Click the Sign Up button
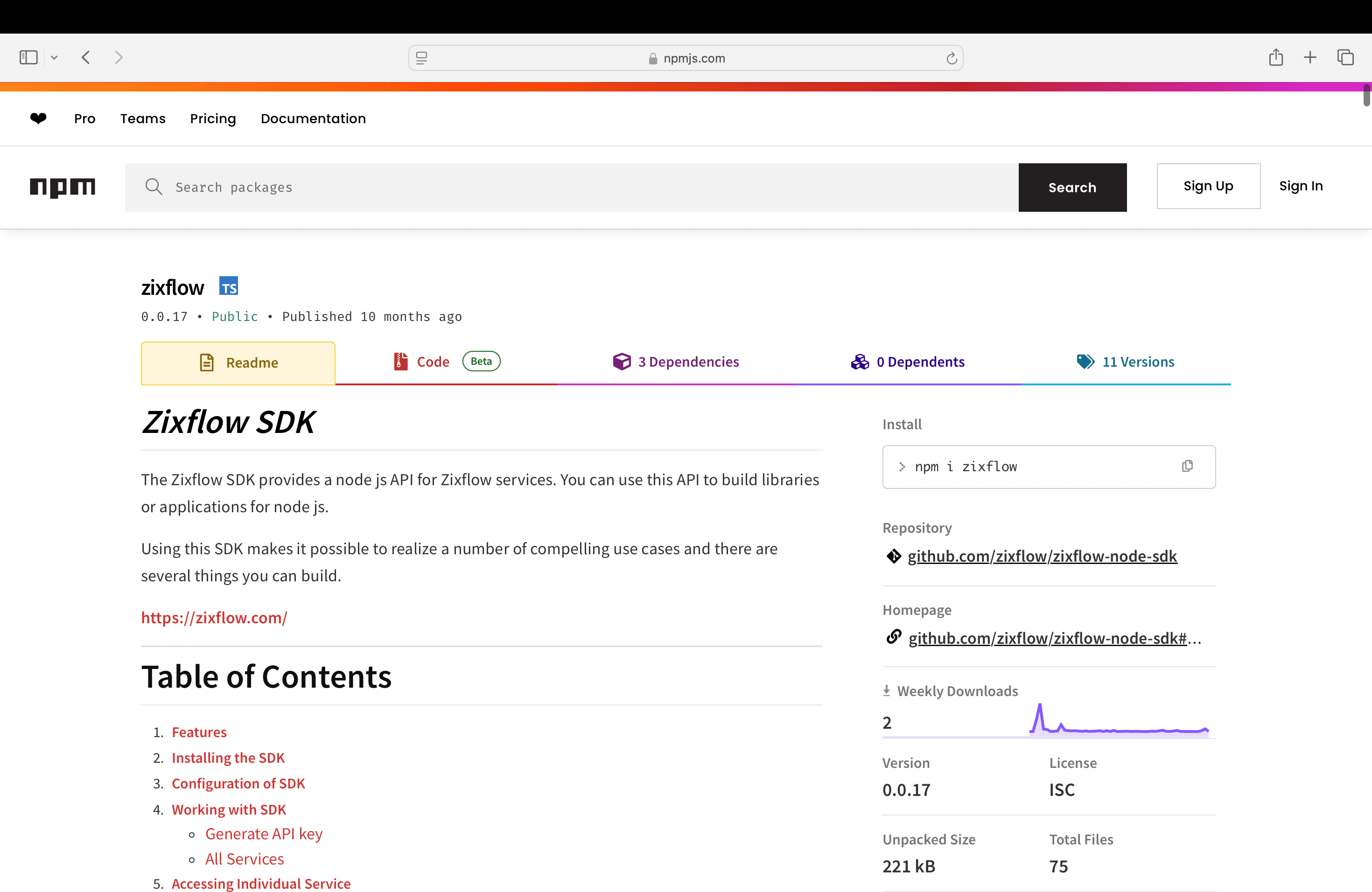This screenshot has height=892, width=1372. pyautogui.click(x=1208, y=186)
